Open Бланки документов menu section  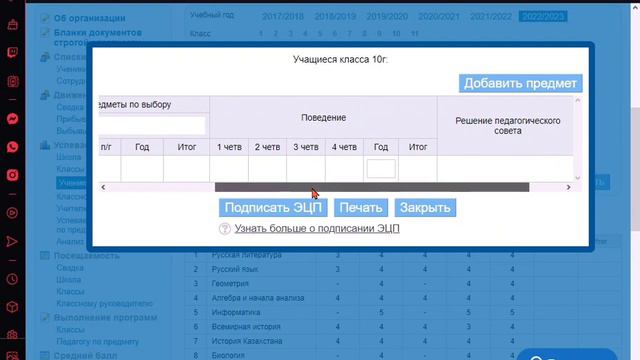click(98, 37)
